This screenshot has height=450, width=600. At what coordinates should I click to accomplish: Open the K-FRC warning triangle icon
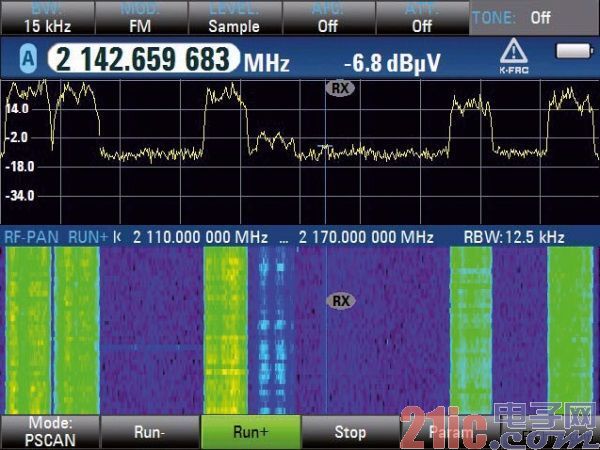[x=514, y=56]
